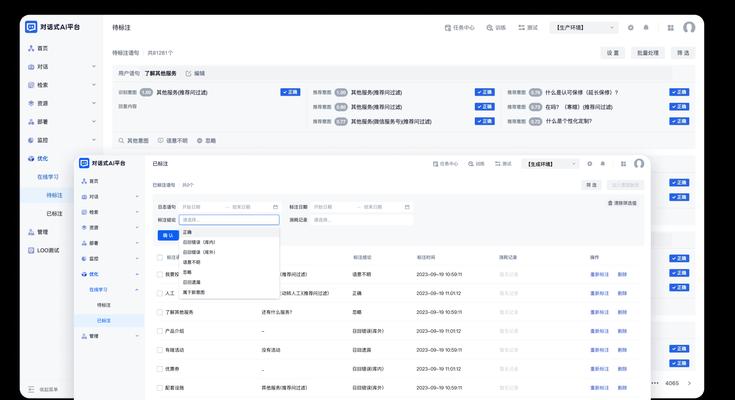Choose 语意不明 from the open dropdown list
Screen dimensions: 735x400
[229, 262]
